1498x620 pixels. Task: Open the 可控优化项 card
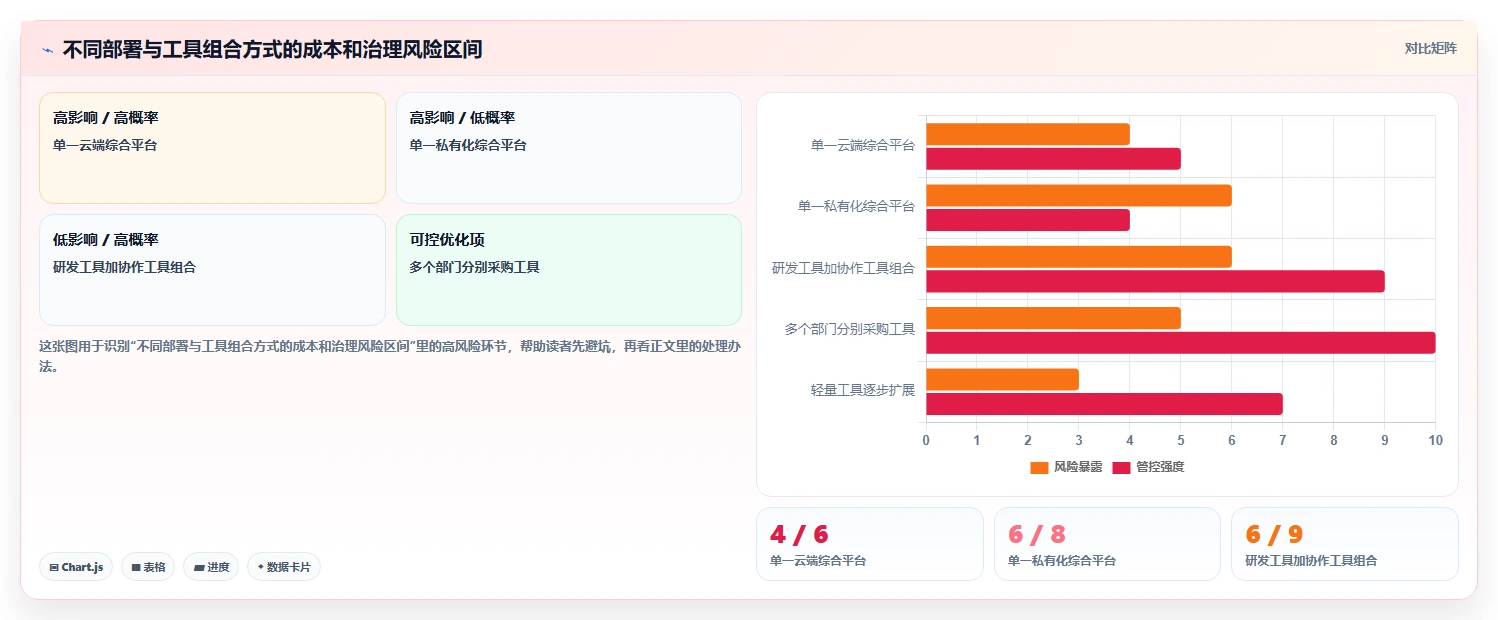(x=569, y=270)
